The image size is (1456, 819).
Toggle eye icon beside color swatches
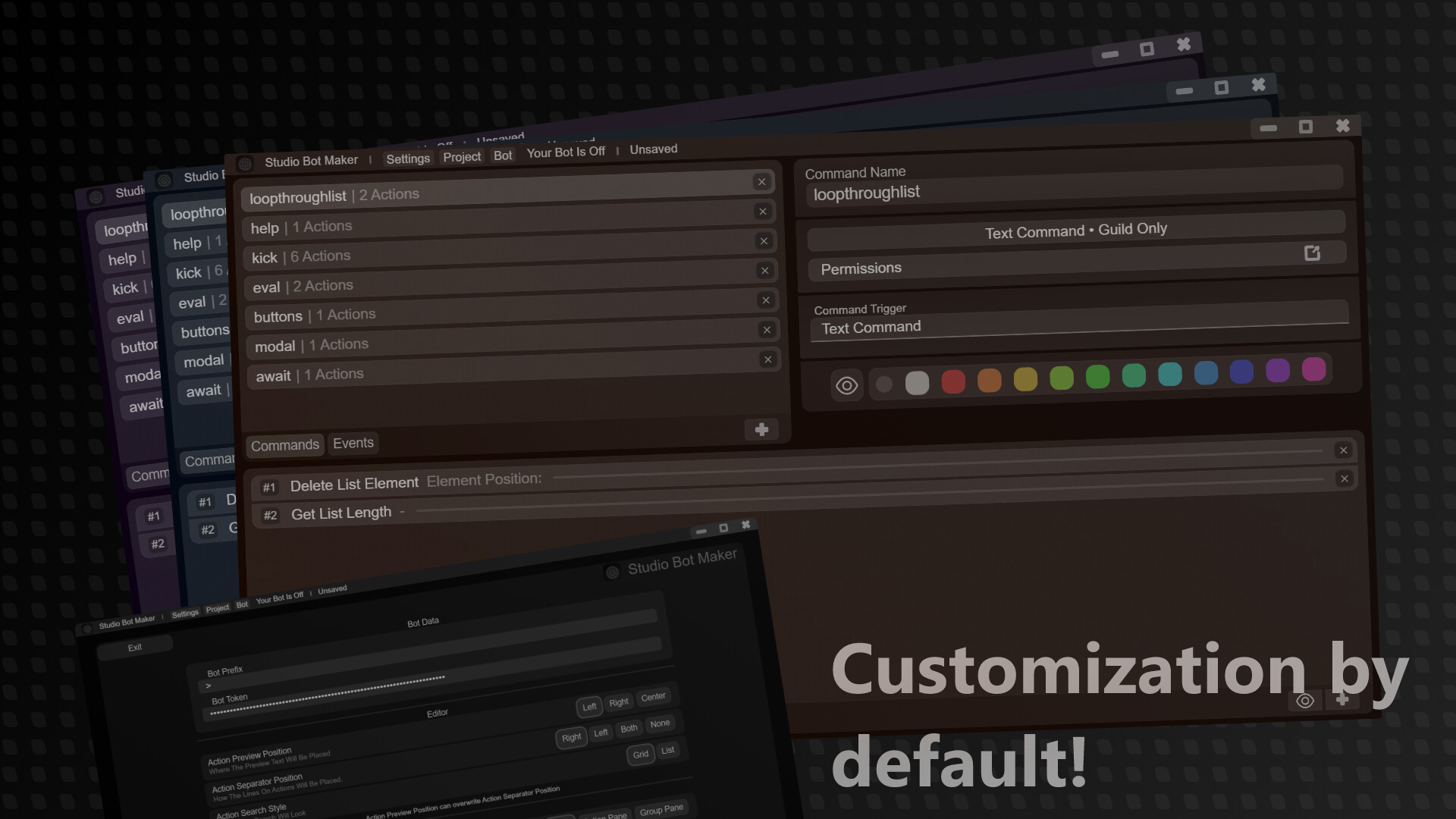(846, 385)
